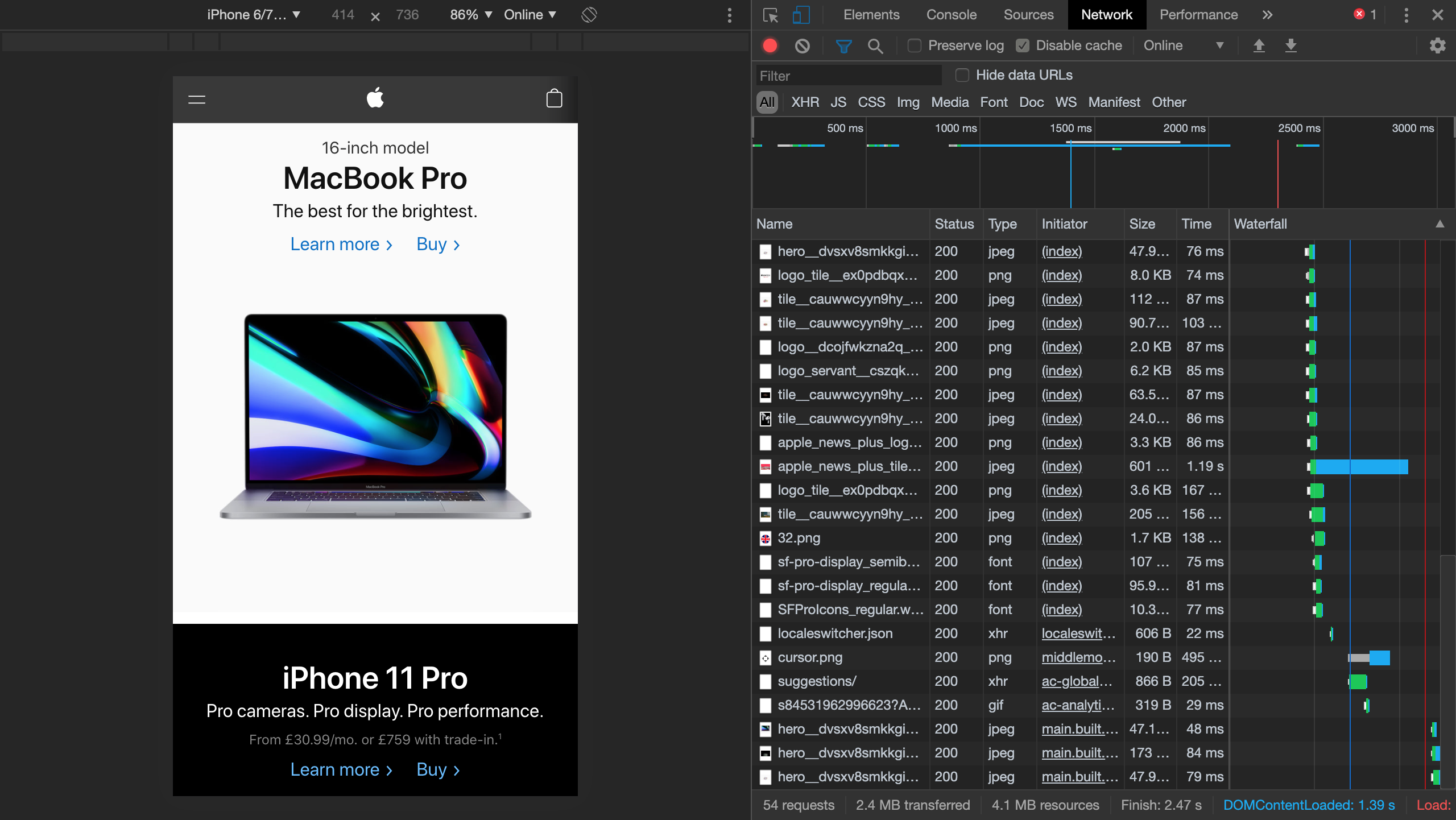Filter requests by Font type
Image resolution: width=1456 pixels, height=820 pixels.
tap(993, 102)
